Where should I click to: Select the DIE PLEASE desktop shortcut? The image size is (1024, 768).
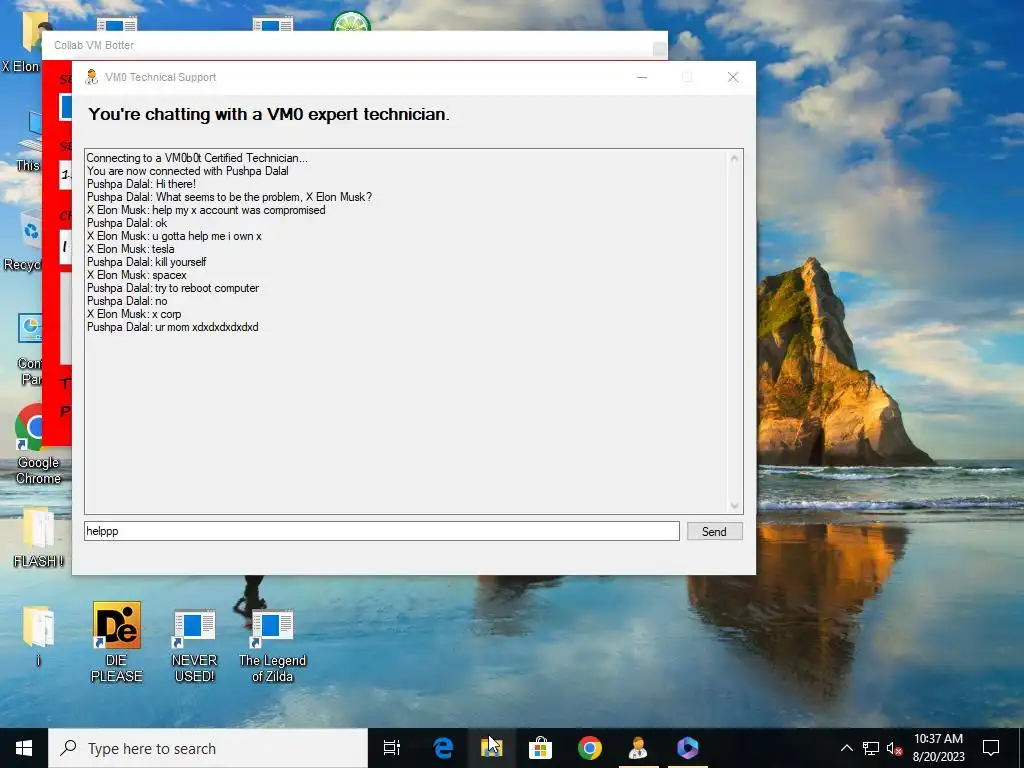(116, 642)
